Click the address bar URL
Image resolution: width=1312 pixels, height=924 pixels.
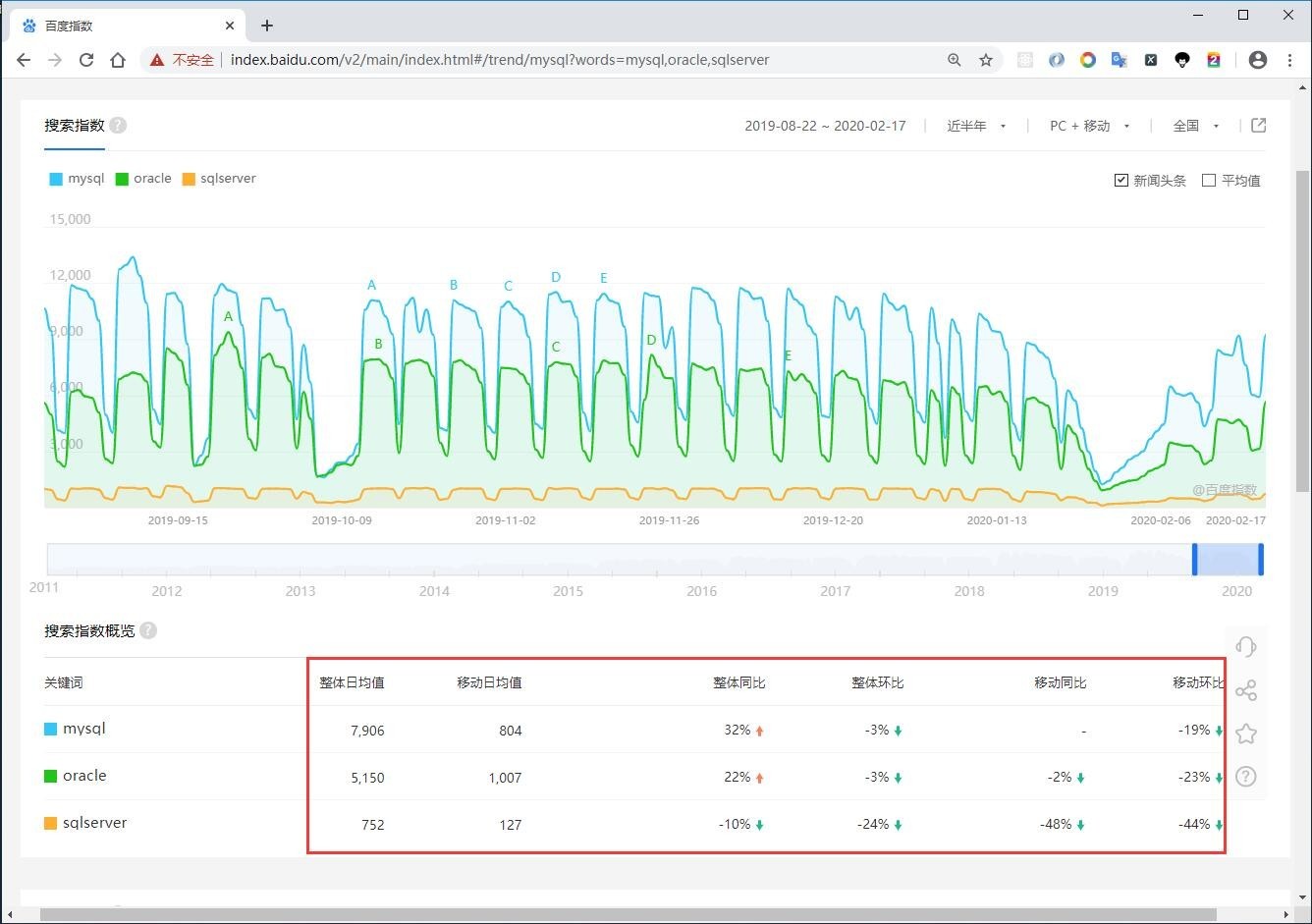point(500,60)
